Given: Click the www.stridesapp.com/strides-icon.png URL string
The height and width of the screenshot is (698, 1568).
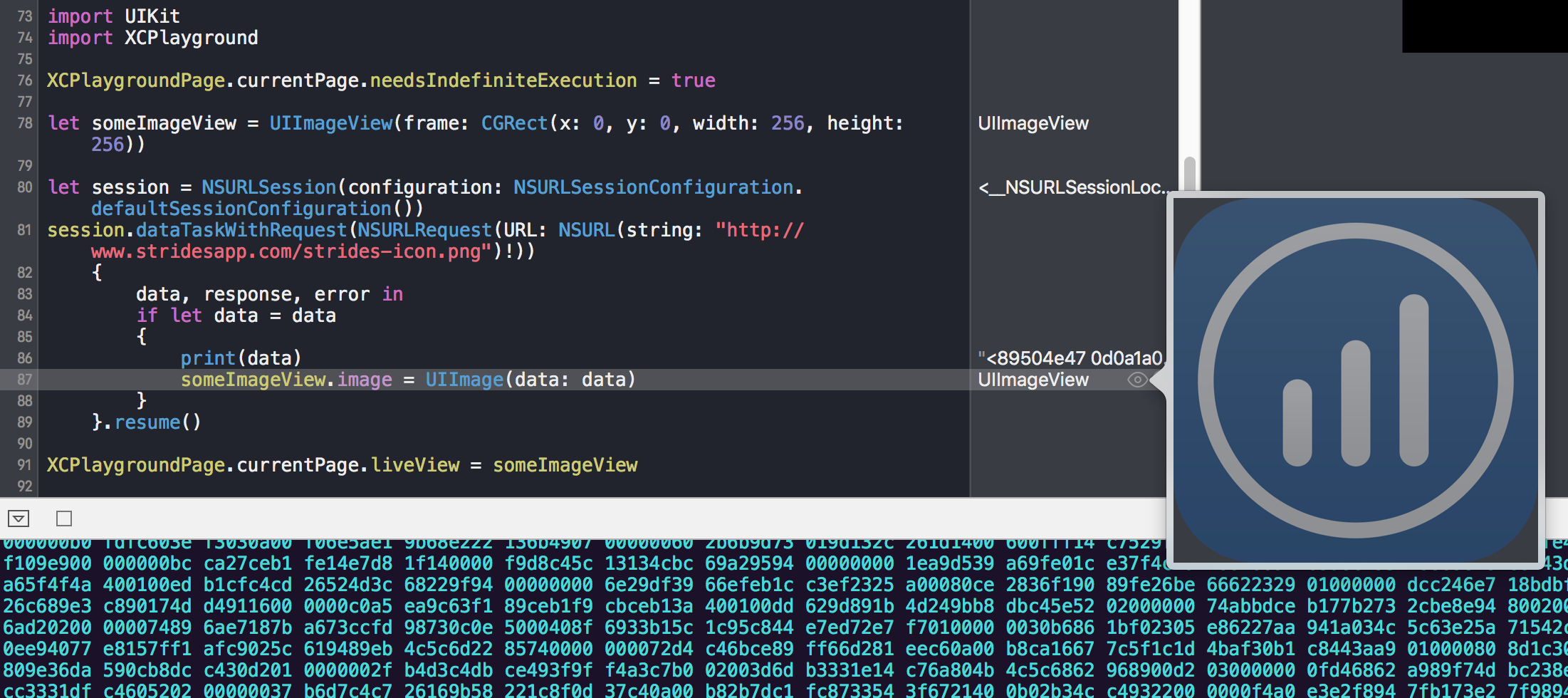Looking at the screenshot, I should point(291,251).
